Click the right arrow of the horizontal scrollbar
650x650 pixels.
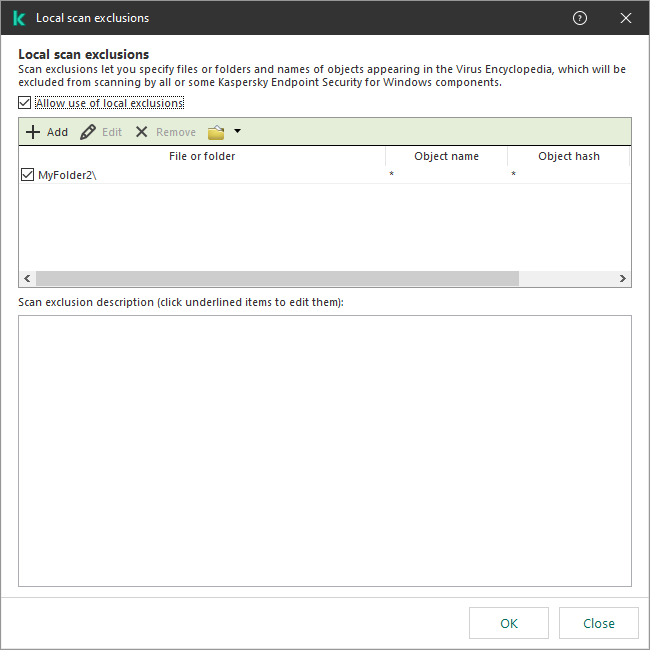coord(622,278)
